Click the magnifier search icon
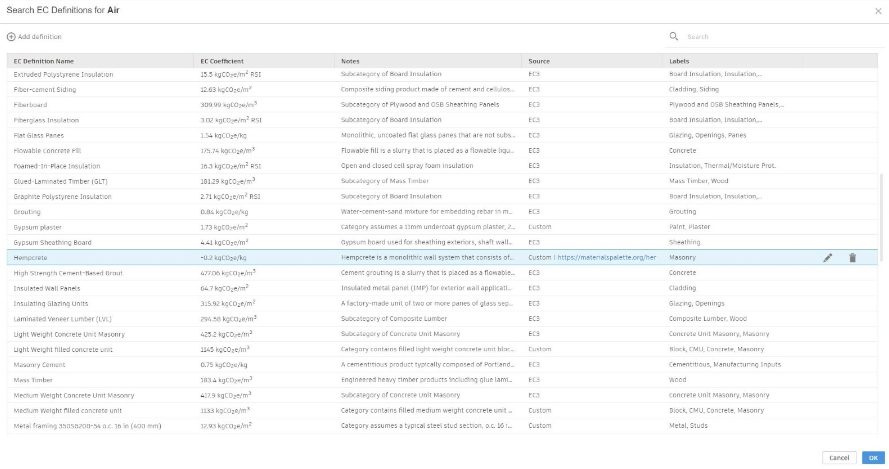 click(x=674, y=36)
